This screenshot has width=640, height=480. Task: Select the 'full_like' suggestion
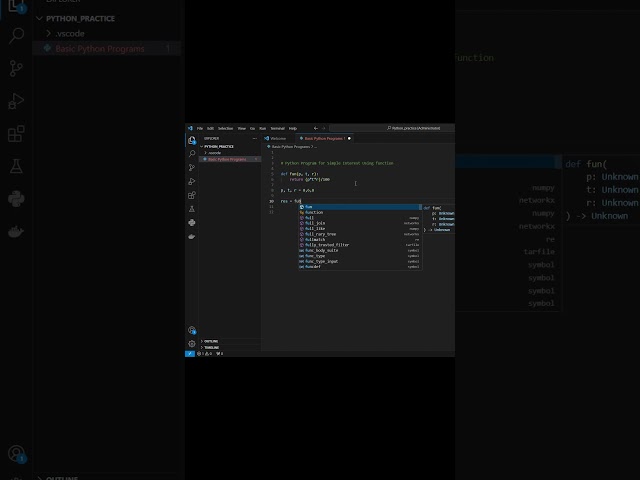(359, 229)
